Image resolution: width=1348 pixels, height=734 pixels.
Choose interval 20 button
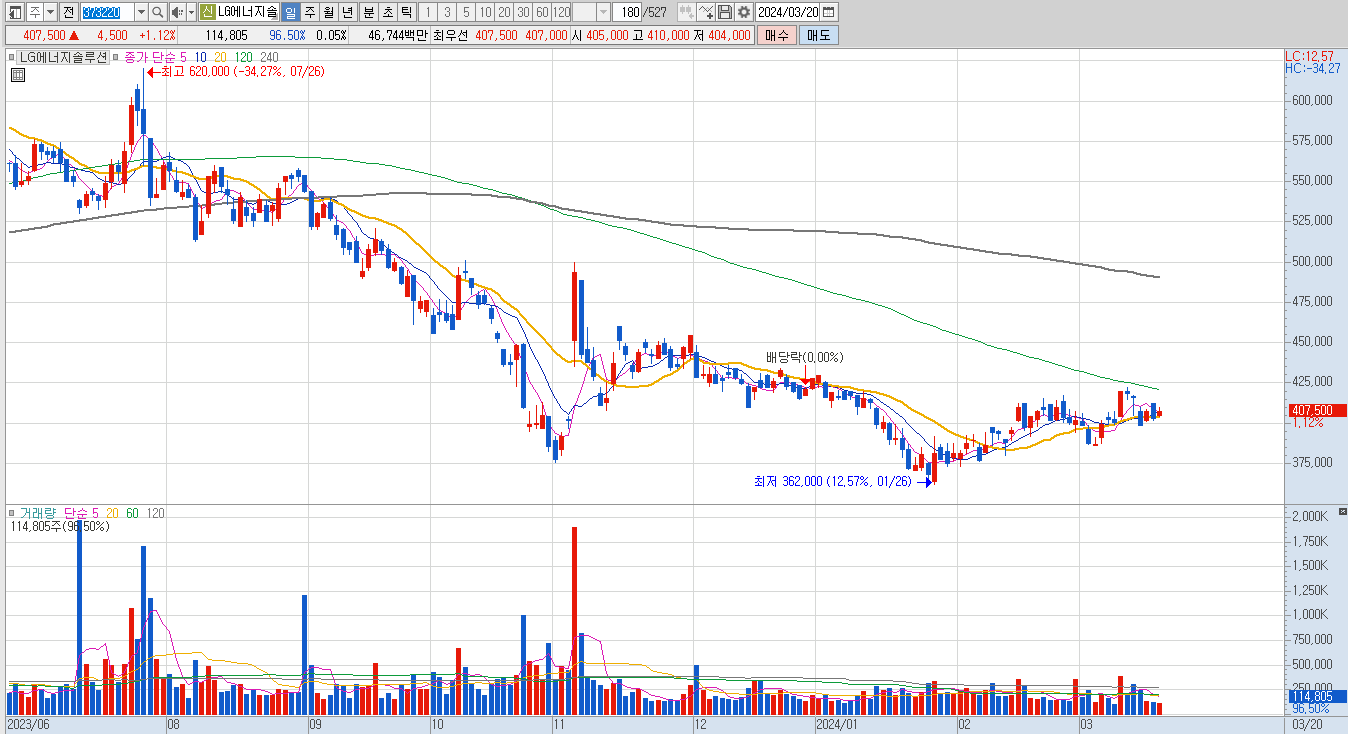point(503,12)
